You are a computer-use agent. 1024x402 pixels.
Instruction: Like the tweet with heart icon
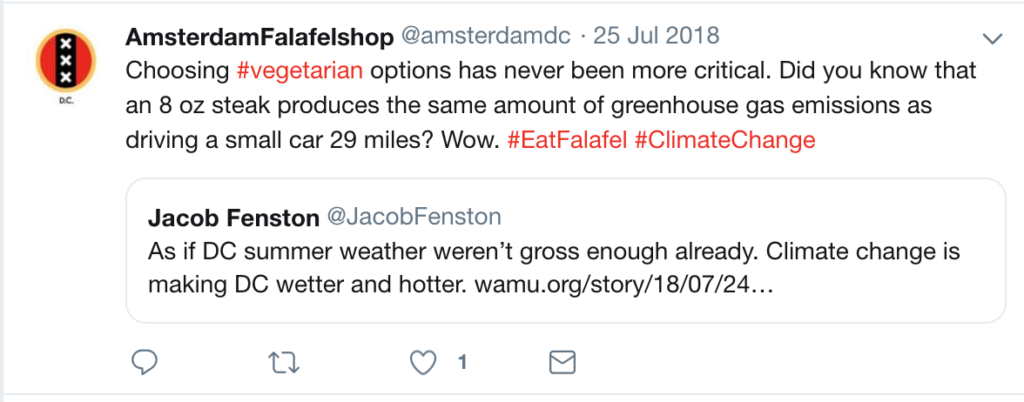point(423,363)
